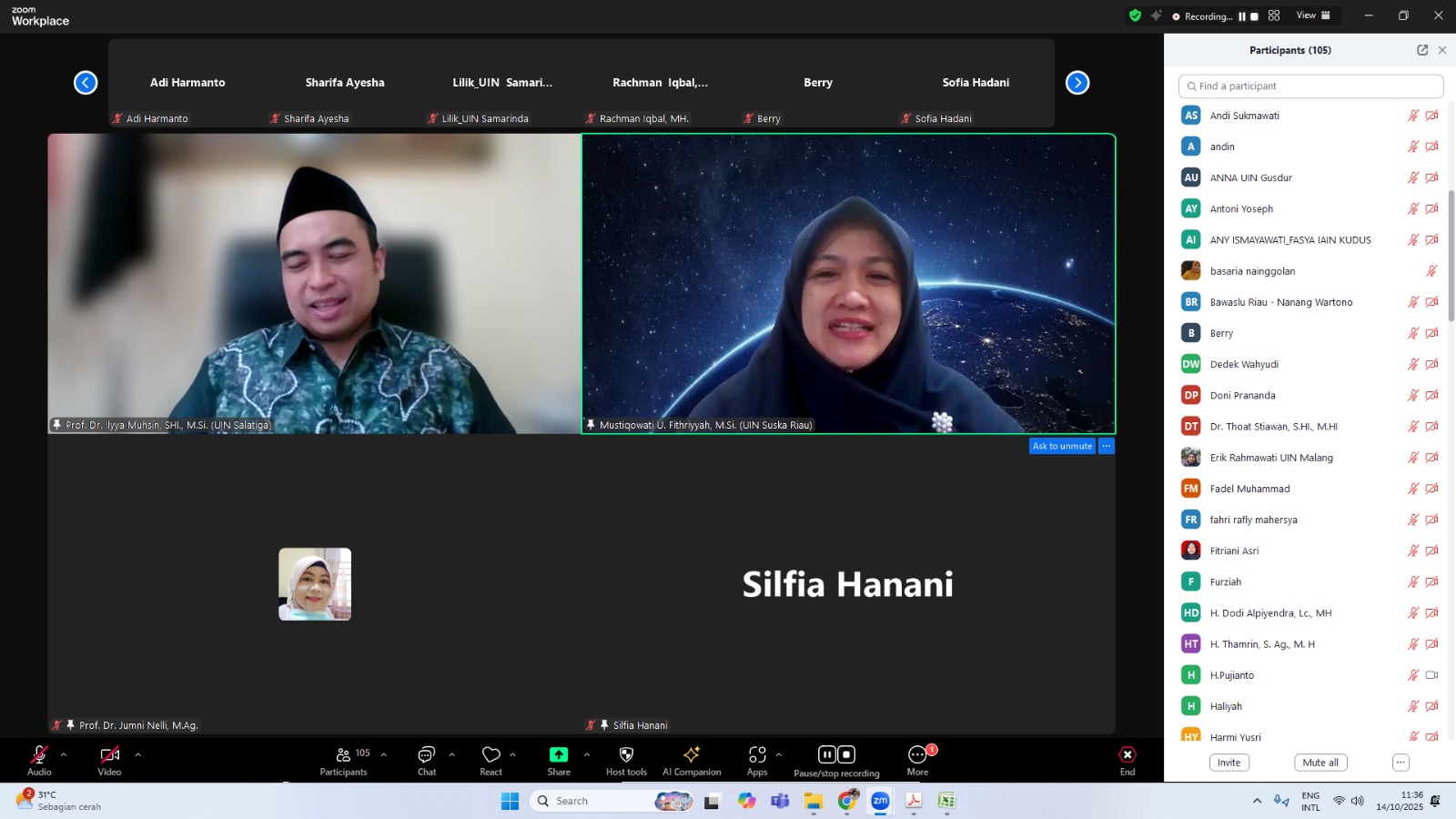Click the Ask to unmute button
Viewport: 1456px width, 819px height.
pyautogui.click(x=1062, y=446)
